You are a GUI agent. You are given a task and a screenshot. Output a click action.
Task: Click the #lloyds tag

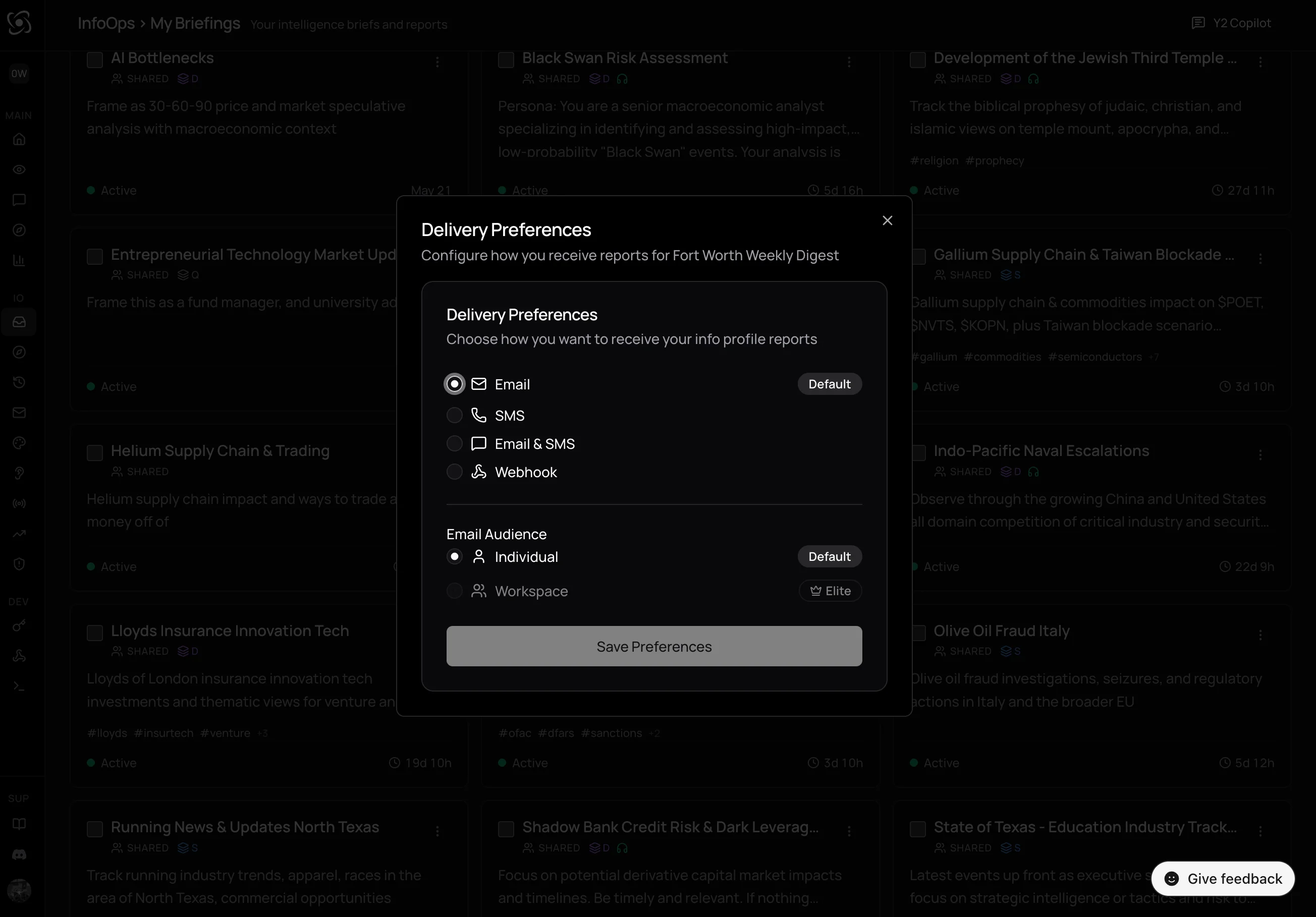click(x=107, y=732)
